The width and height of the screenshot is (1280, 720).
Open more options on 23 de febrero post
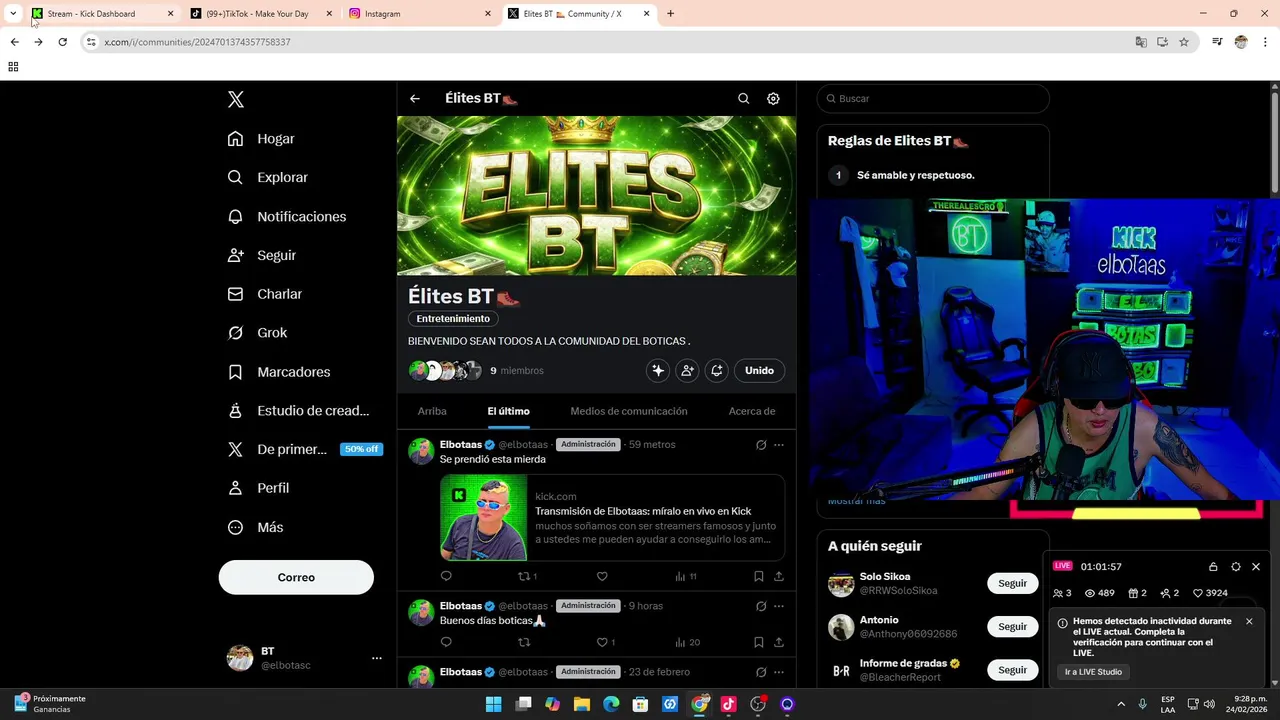(779, 672)
